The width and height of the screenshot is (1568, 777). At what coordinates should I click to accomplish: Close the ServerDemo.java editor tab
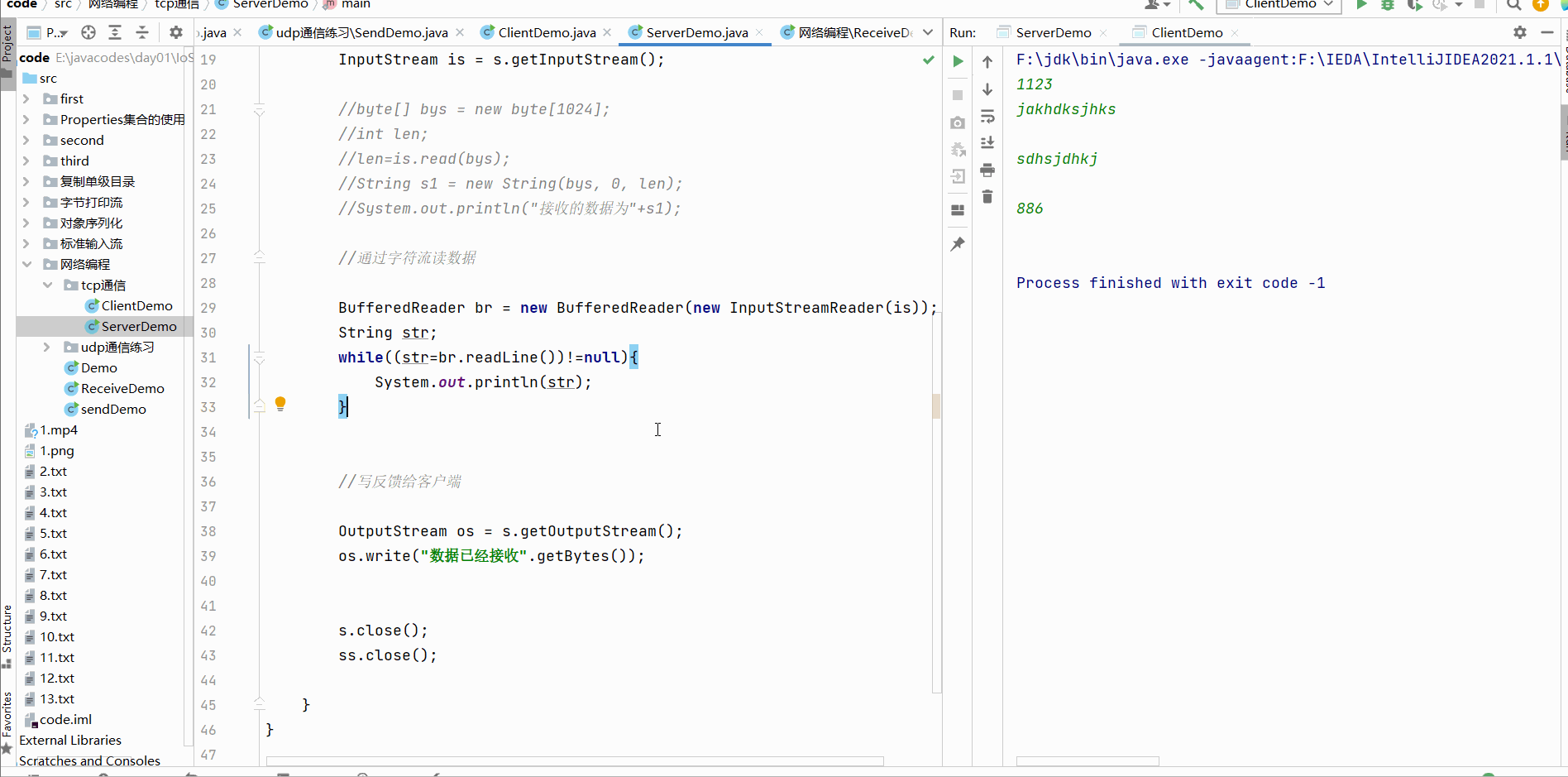(759, 32)
